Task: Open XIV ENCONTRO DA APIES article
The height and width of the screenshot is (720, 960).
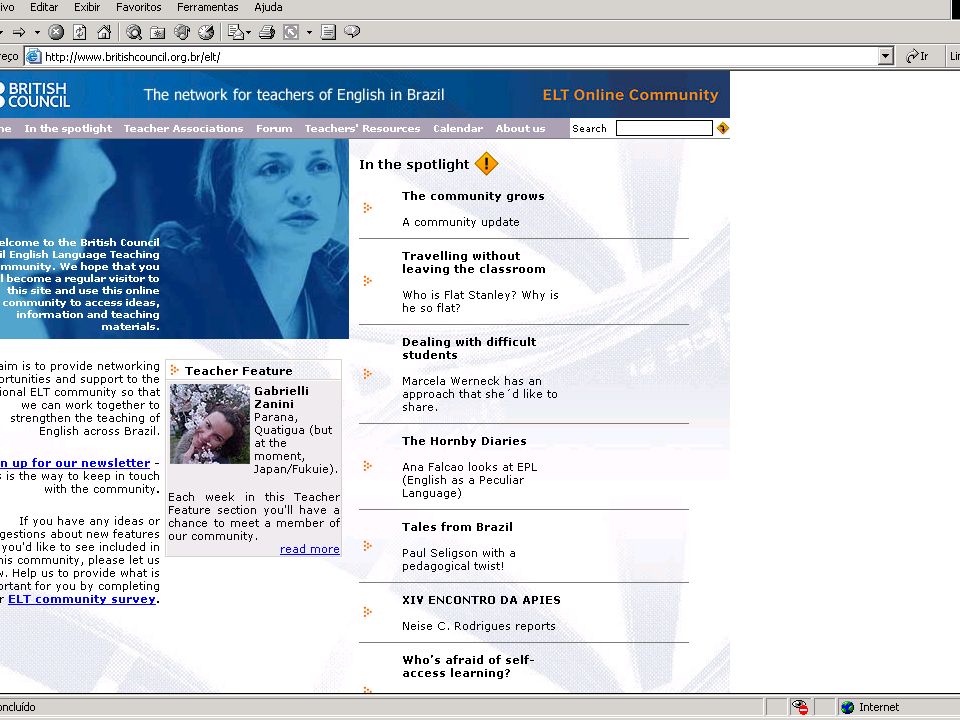Action: point(481,600)
